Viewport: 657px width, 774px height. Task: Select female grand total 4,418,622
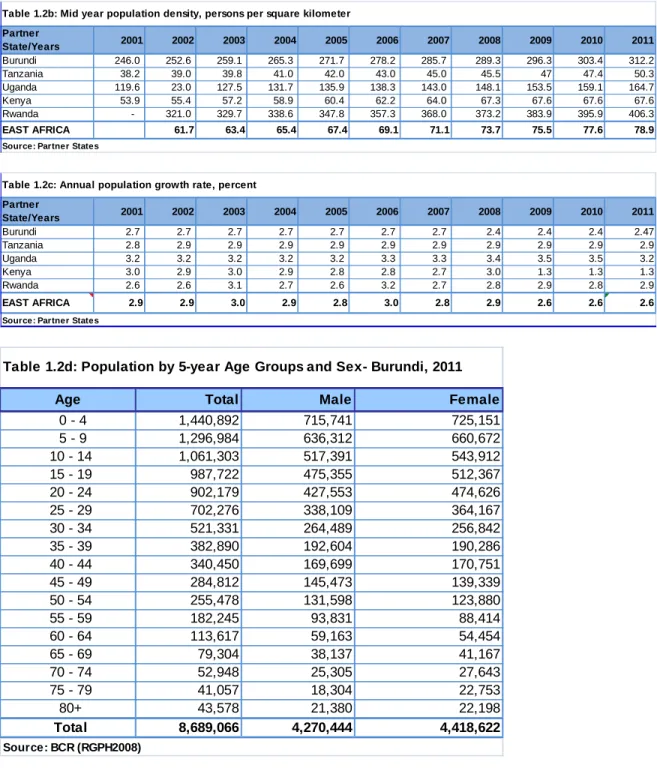click(x=470, y=727)
